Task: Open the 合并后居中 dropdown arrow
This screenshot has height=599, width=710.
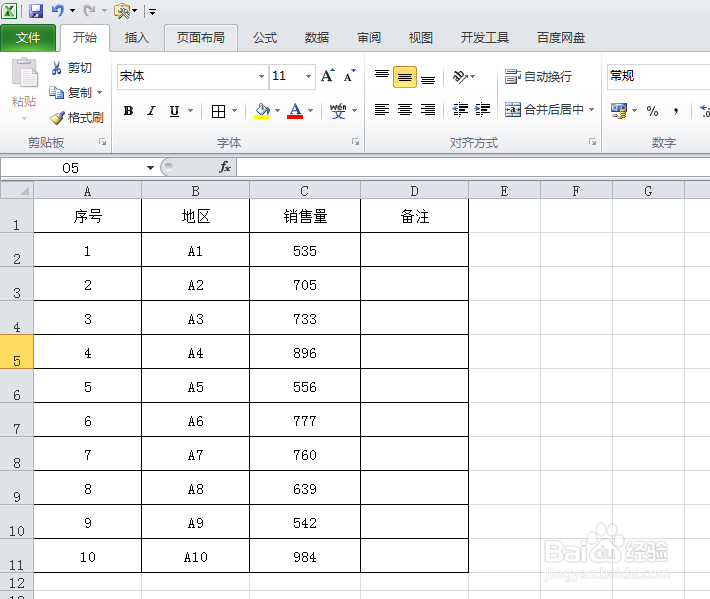Action: click(x=591, y=110)
